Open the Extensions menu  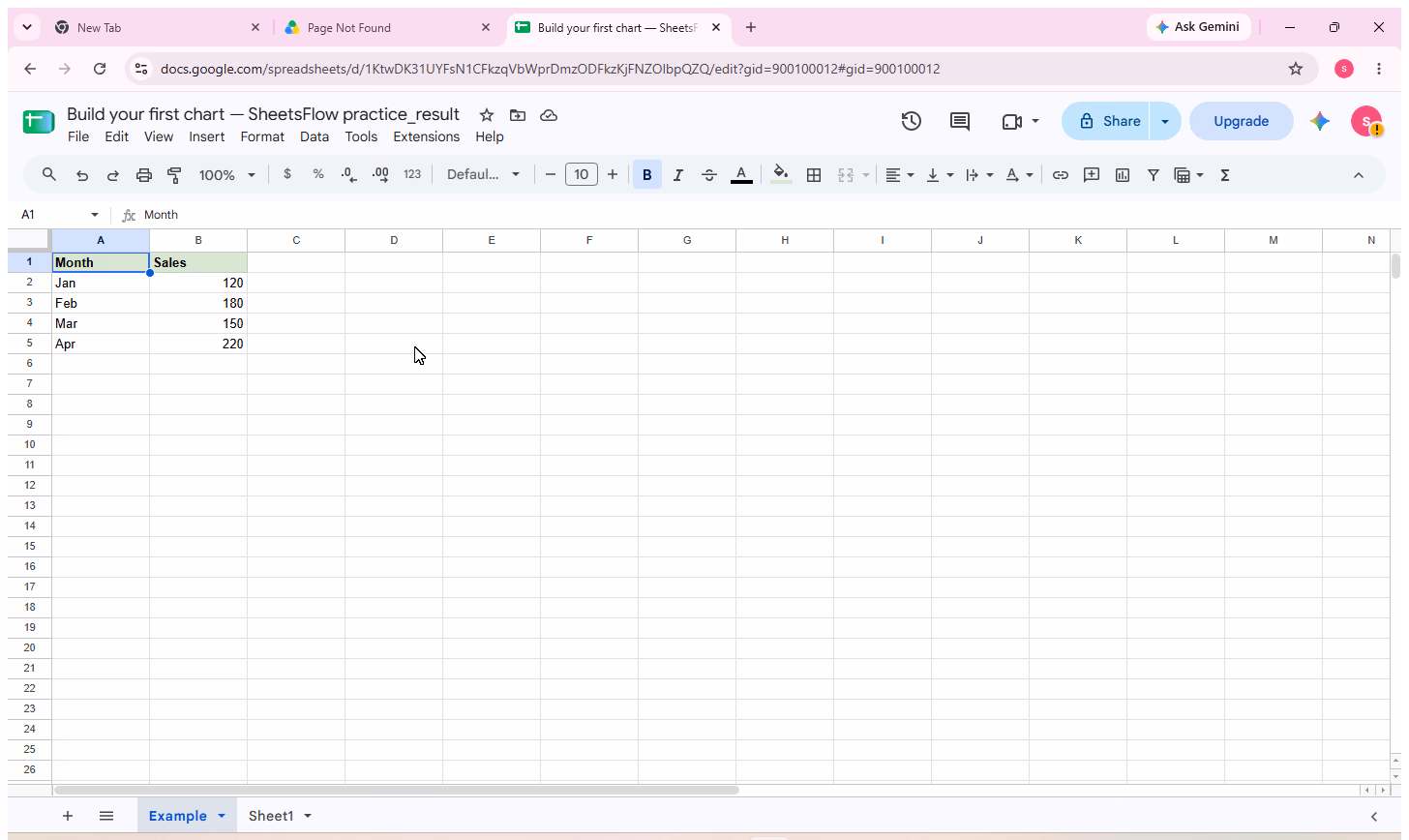[427, 136]
